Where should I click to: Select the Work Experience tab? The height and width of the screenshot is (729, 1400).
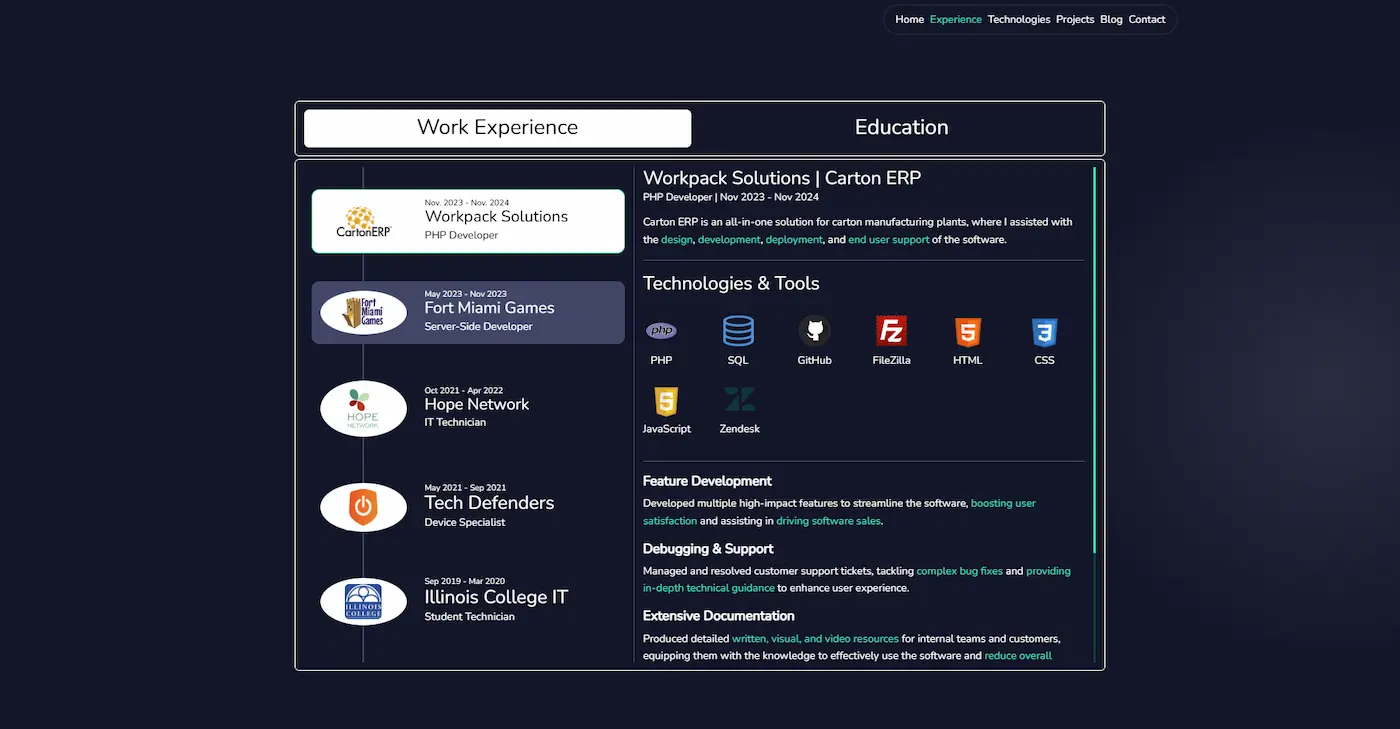click(x=497, y=128)
